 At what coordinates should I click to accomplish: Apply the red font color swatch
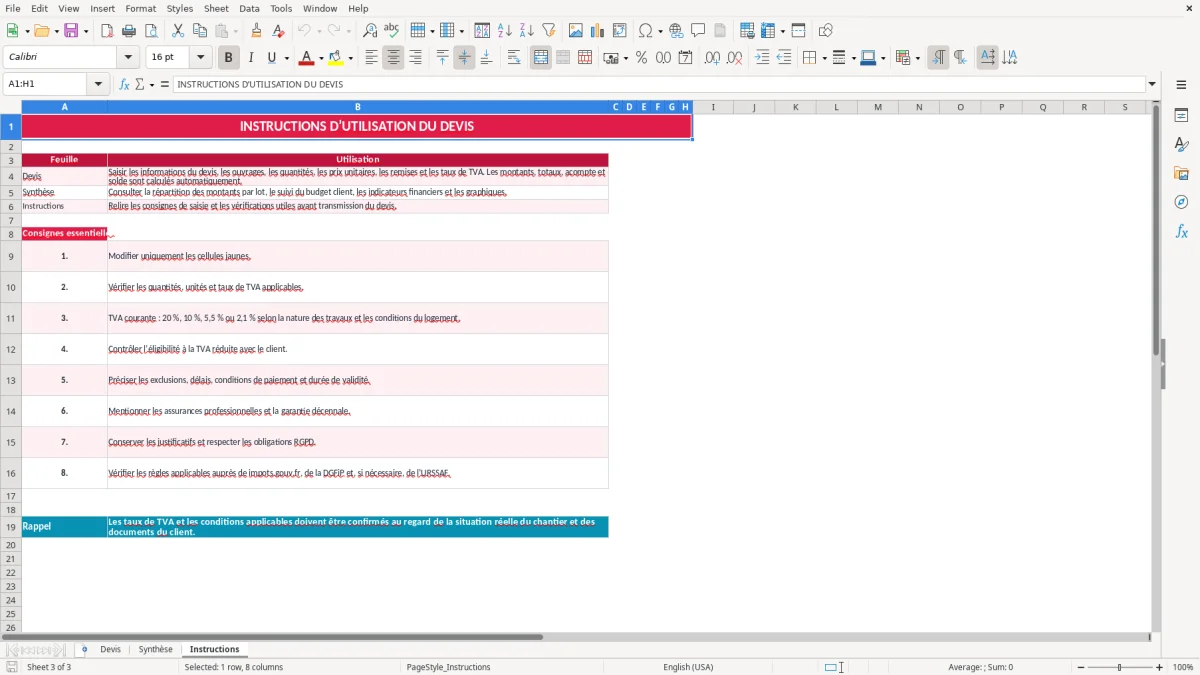(306, 58)
